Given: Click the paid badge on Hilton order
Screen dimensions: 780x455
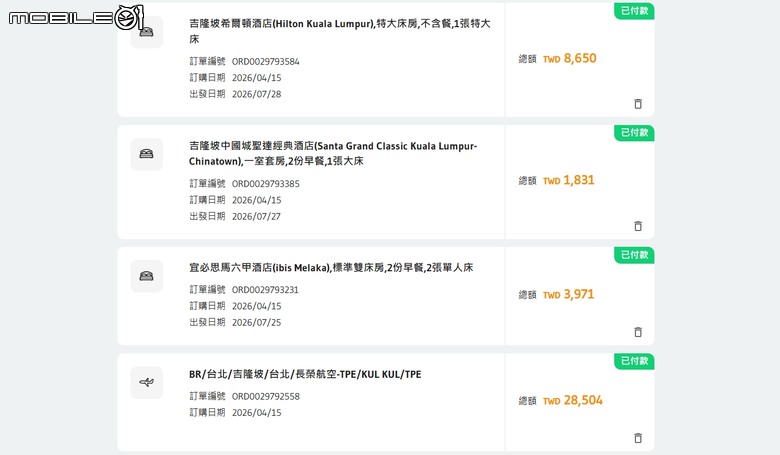Looking at the screenshot, I should coord(634,11).
